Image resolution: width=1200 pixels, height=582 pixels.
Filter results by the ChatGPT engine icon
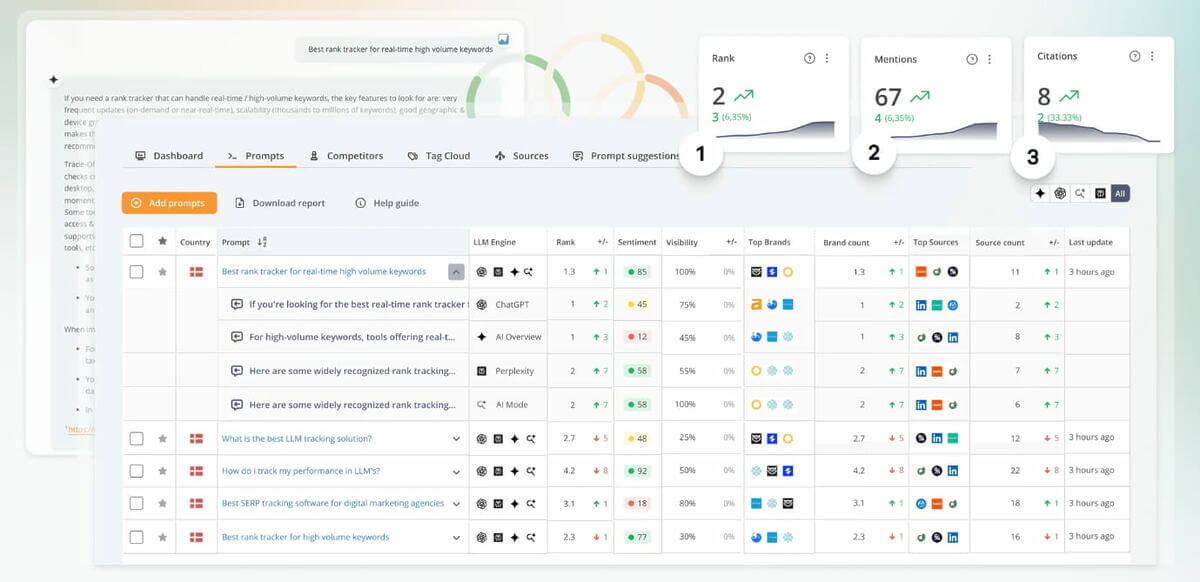[x=1059, y=192]
